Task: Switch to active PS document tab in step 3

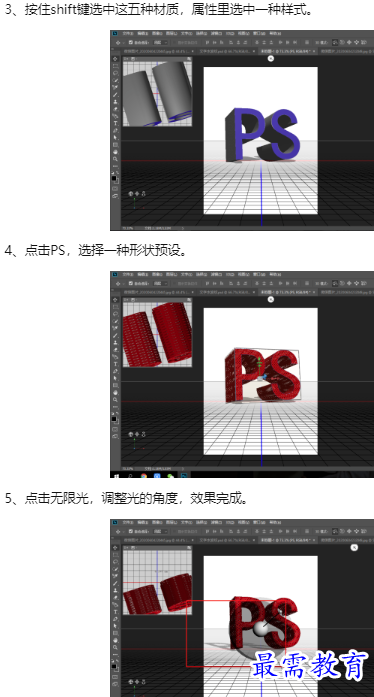Action: click(287, 51)
